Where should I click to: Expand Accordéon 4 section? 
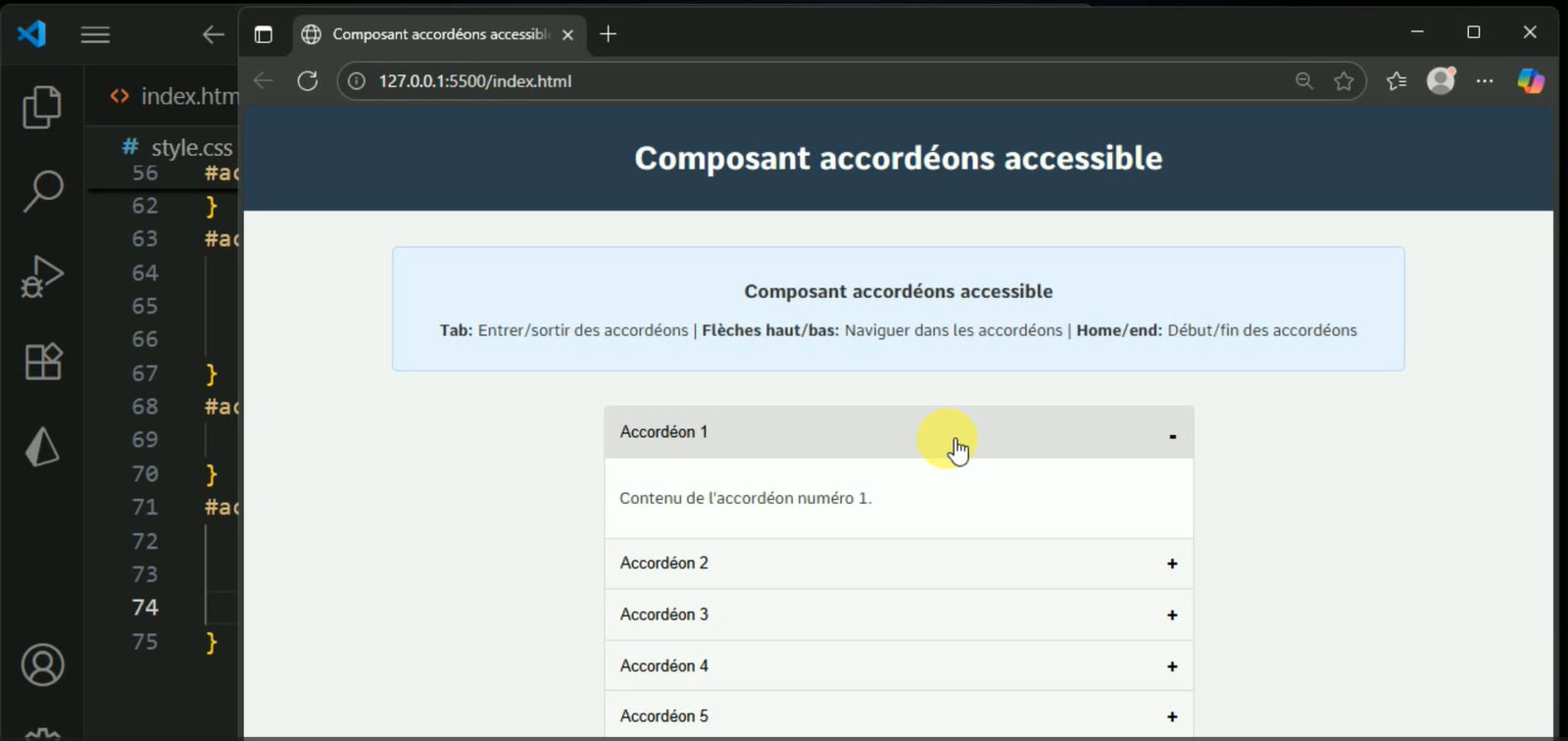point(898,667)
